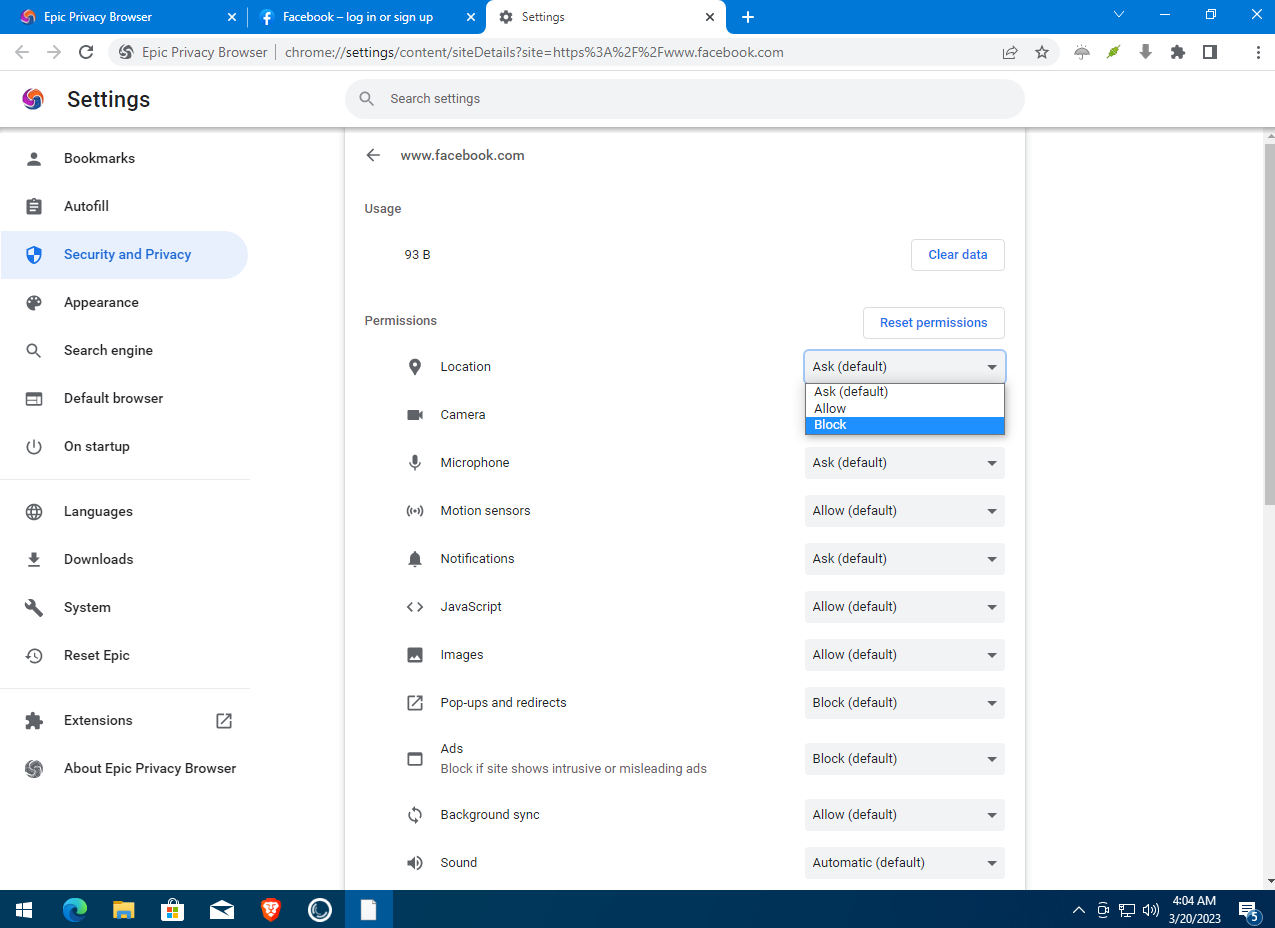Open the Extensions puzzle icon in toolbar
This screenshot has width=1275, height=928.
(1178, 52)
